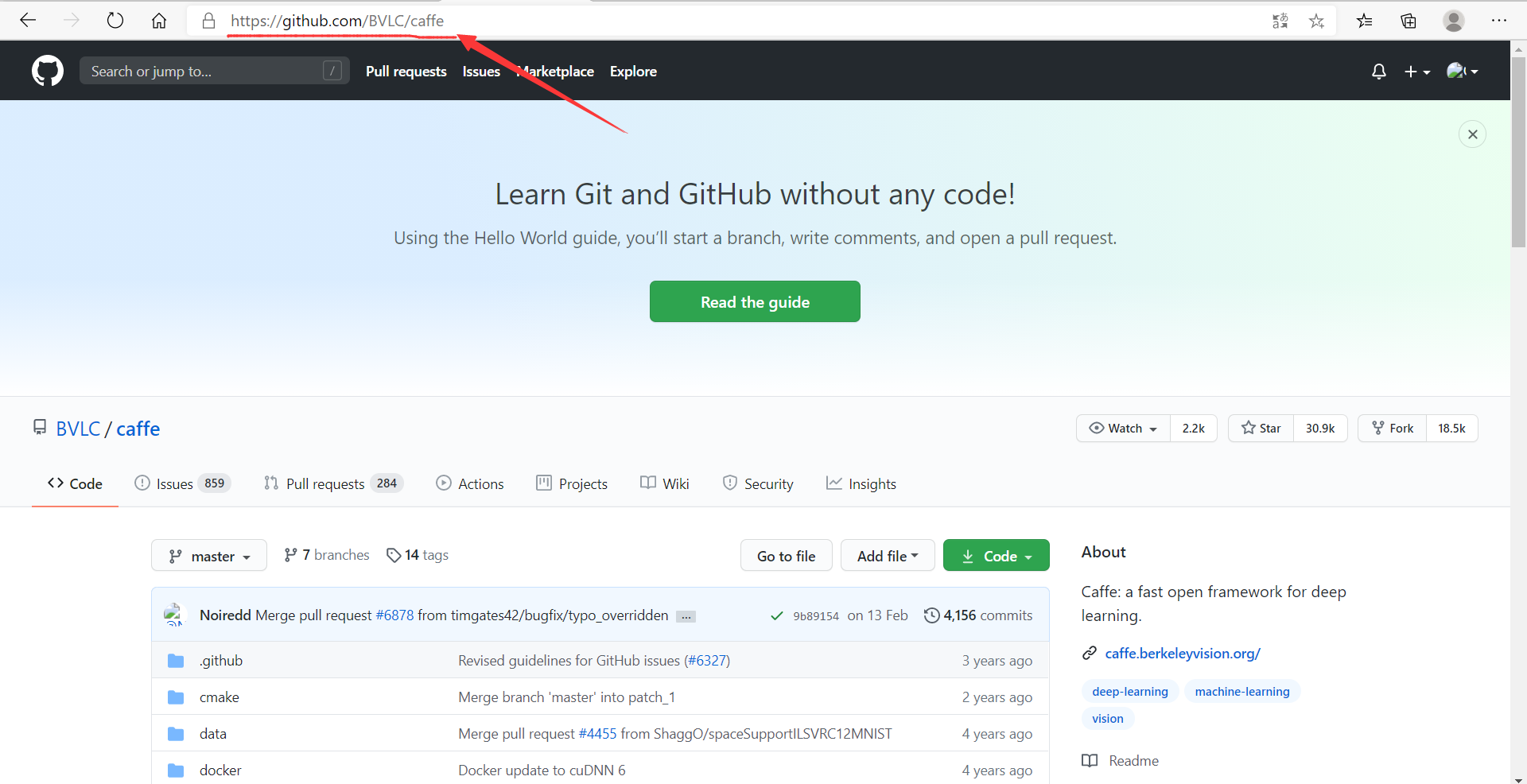Open pull request #6878 link

click(395, 615)
